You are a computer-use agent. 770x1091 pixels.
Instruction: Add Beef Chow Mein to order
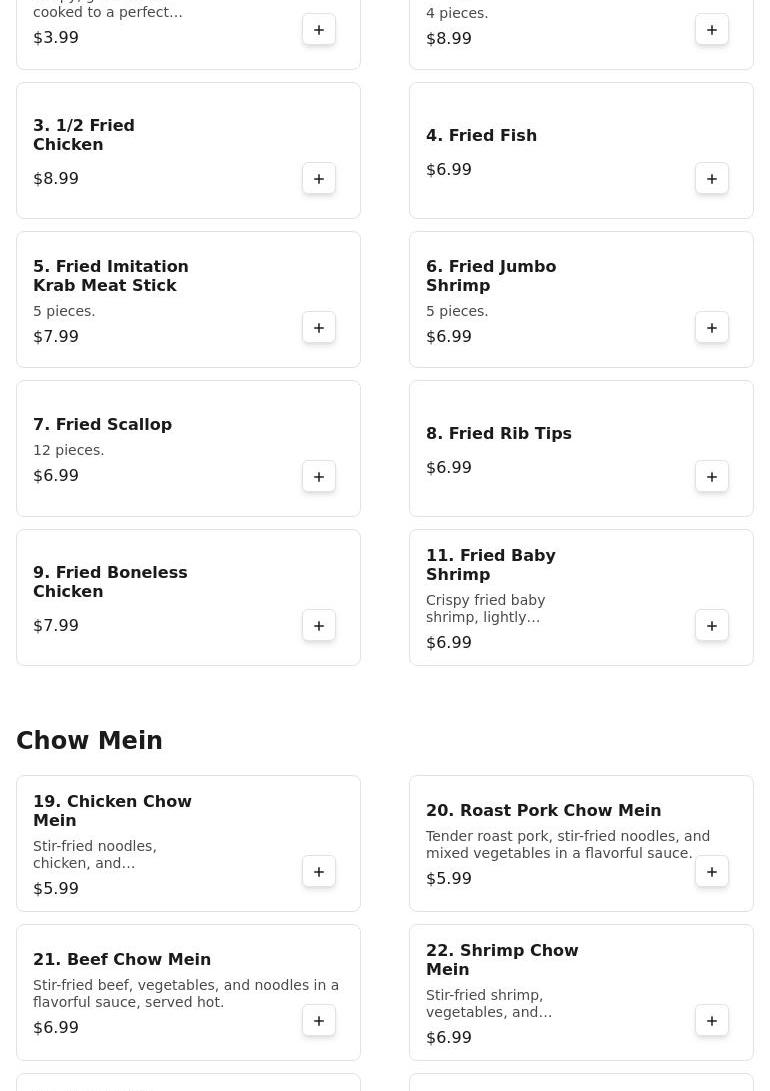(319, 1021)
